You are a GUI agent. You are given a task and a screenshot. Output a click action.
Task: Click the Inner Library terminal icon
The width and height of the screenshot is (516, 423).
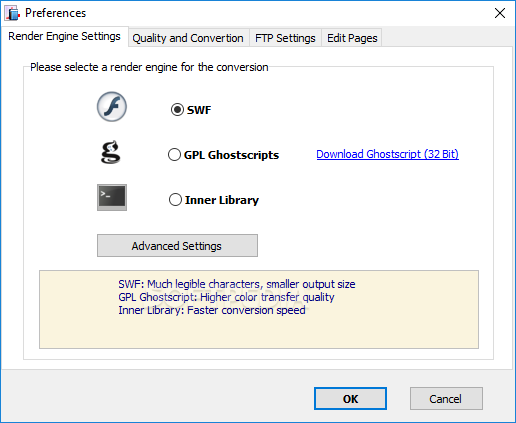tap(112, 197)
